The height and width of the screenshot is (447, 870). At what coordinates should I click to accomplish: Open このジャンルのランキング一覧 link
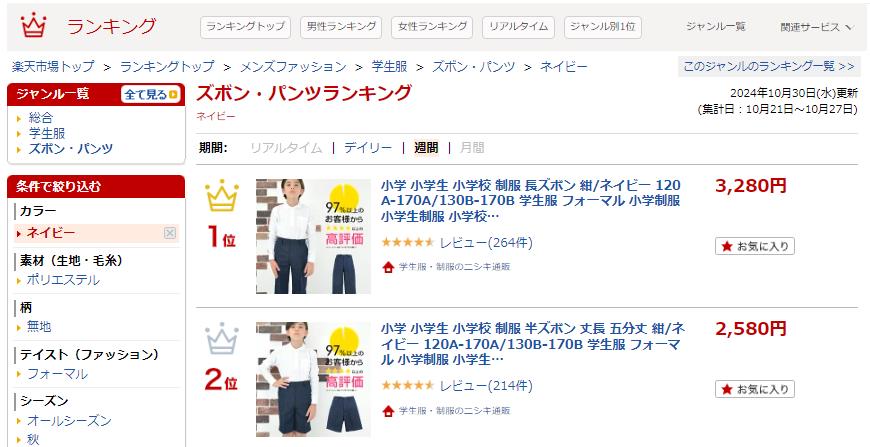coord(769,67)
